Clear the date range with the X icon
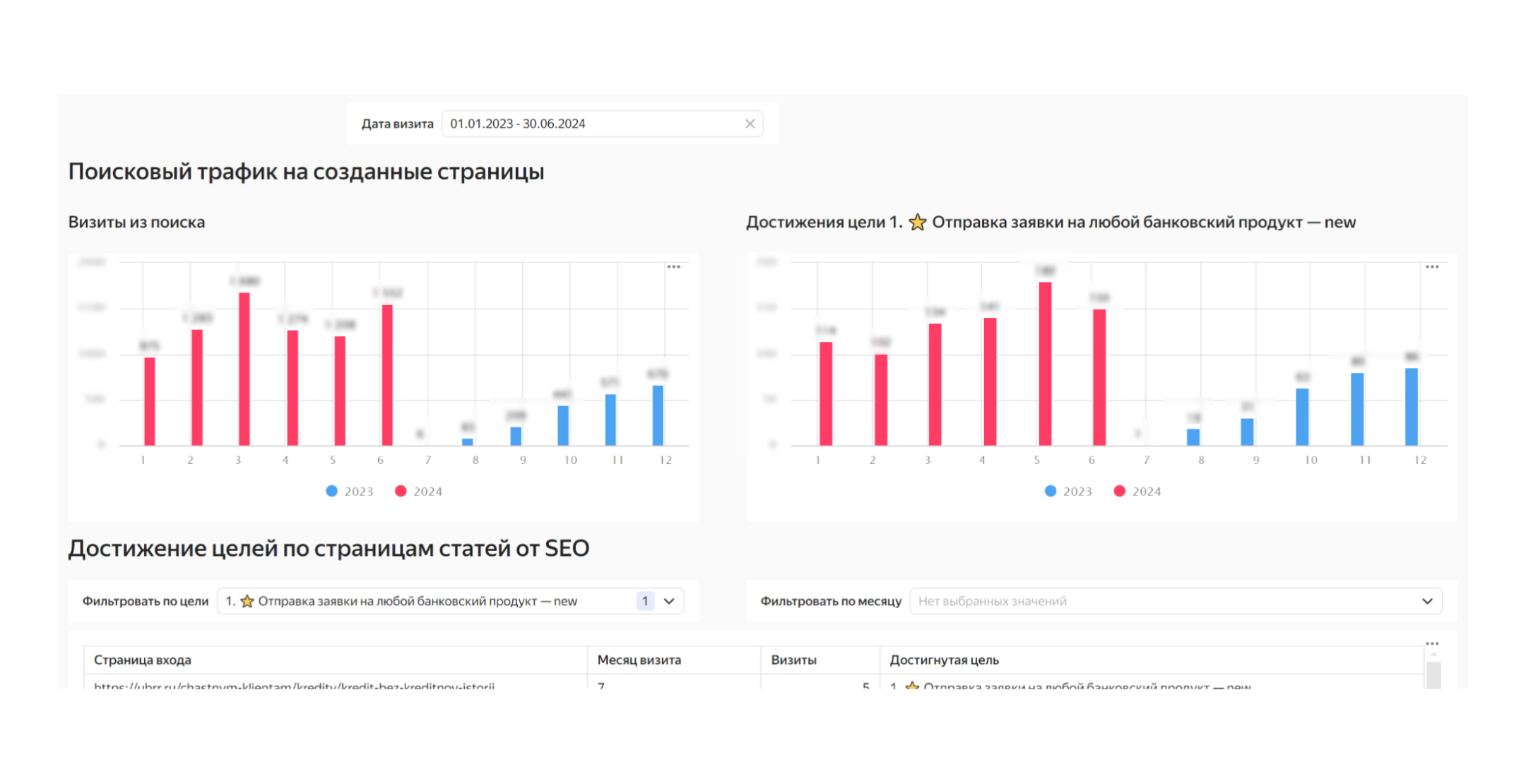This screenshot has height=784, width=1526. (750, 124)
